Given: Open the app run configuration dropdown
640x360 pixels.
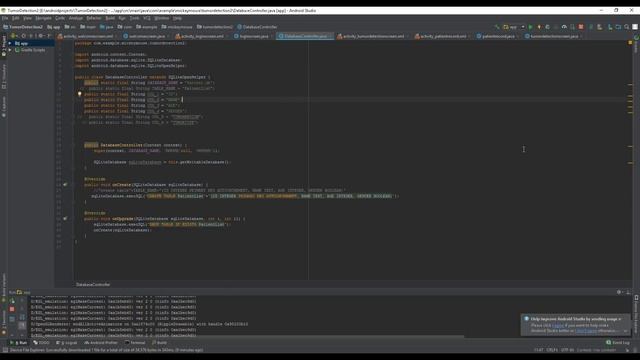Looking at the screenshot, I should 514,27.
